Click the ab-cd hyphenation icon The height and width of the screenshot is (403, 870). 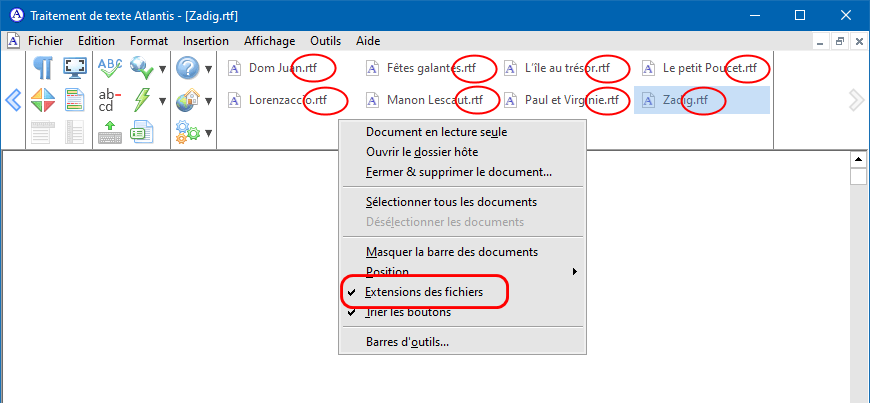click(110, 100)
